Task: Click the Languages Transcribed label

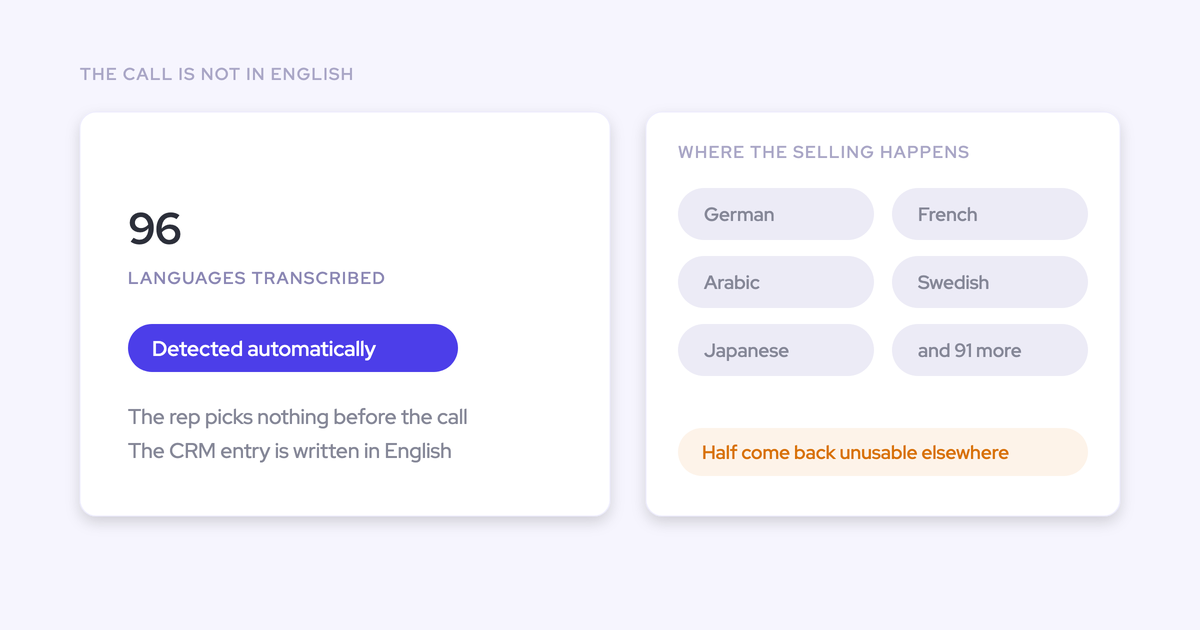Action: [x=256, y=278]
